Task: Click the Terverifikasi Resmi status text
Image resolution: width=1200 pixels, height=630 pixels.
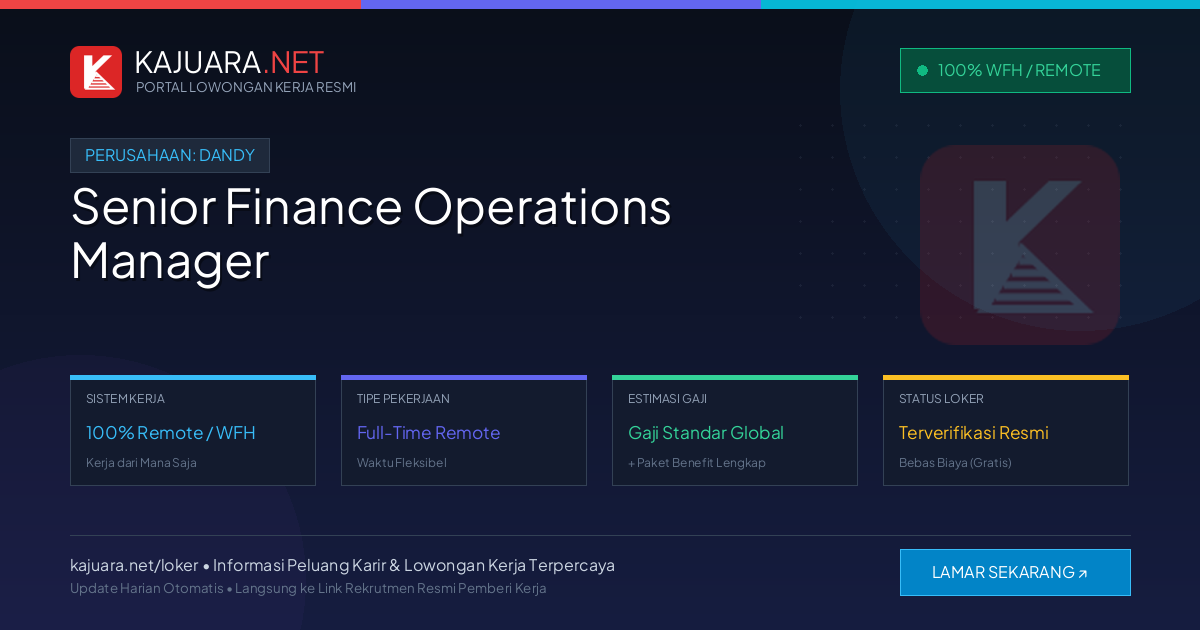Action: [974, 433]
